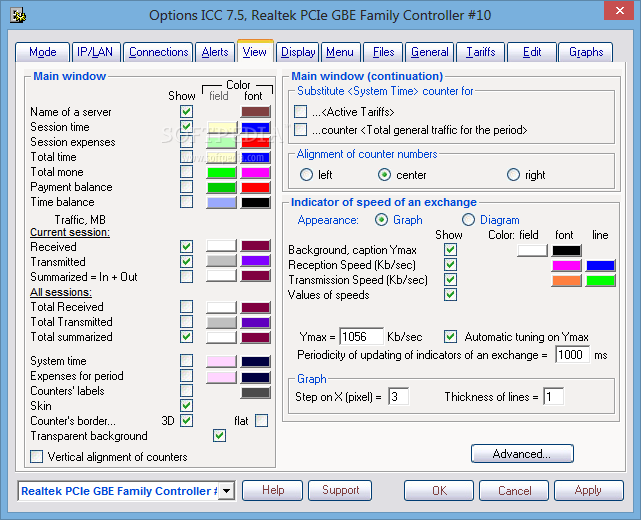Enable flat counter border checkbox
Screen dimensions: 641x520
tap(261, 420)
